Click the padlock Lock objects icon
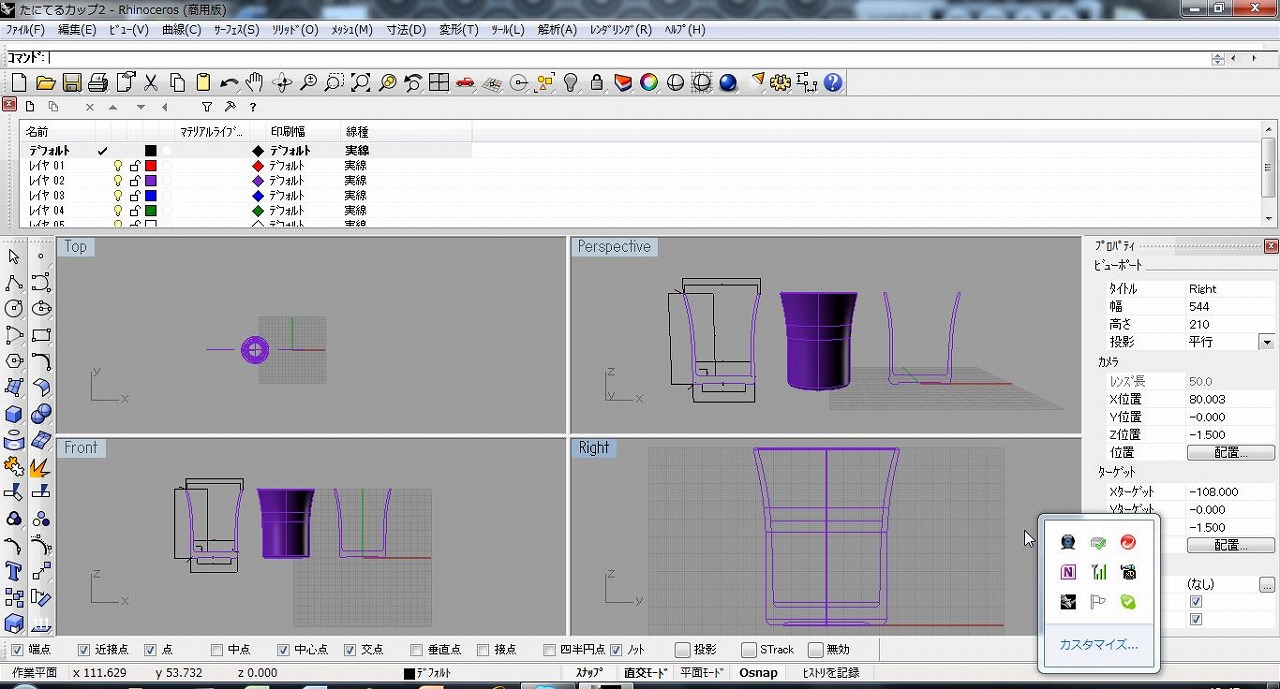This screenshot has height=689, width=1280. pos(597,82)
